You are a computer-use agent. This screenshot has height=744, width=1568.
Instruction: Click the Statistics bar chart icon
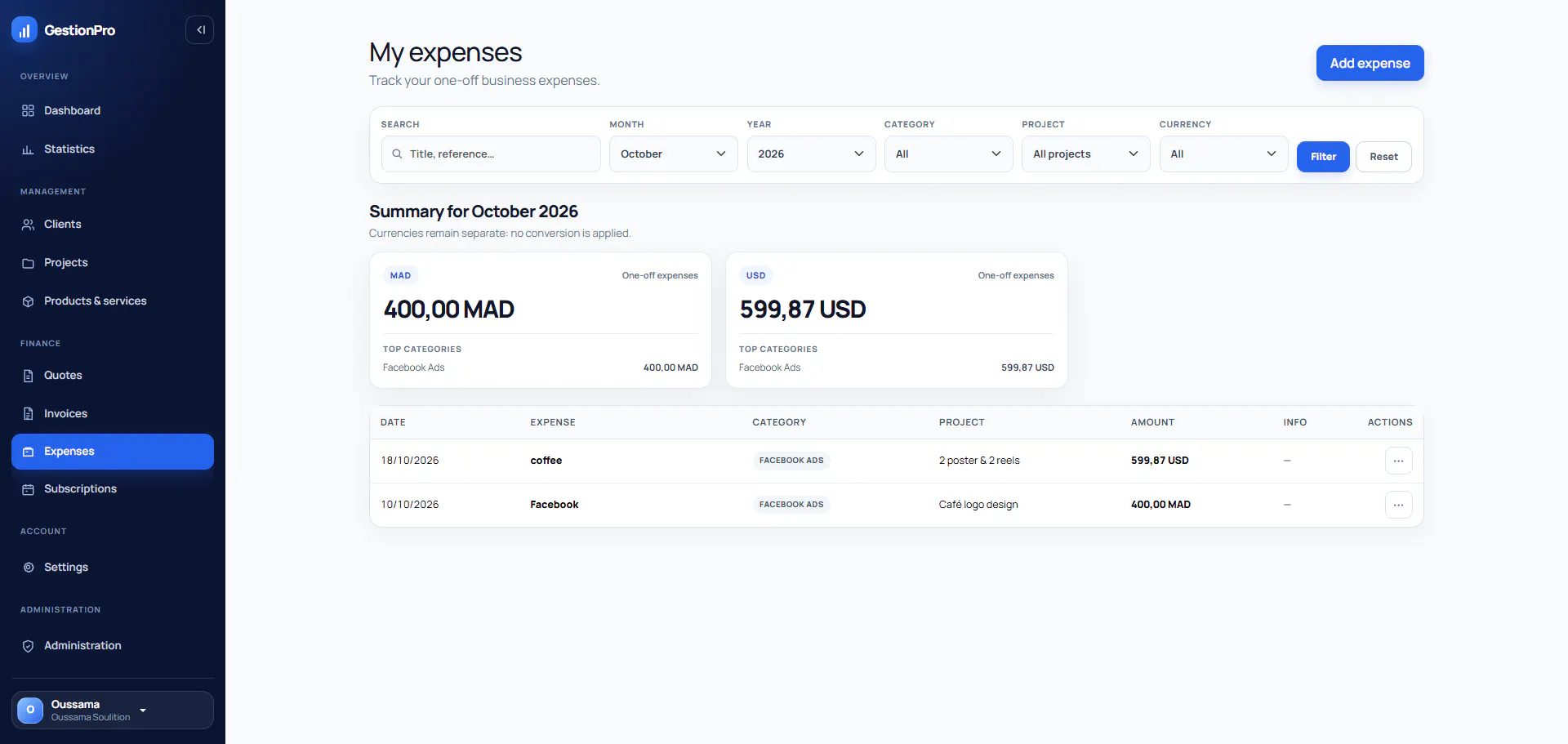[x=28, y=149]
